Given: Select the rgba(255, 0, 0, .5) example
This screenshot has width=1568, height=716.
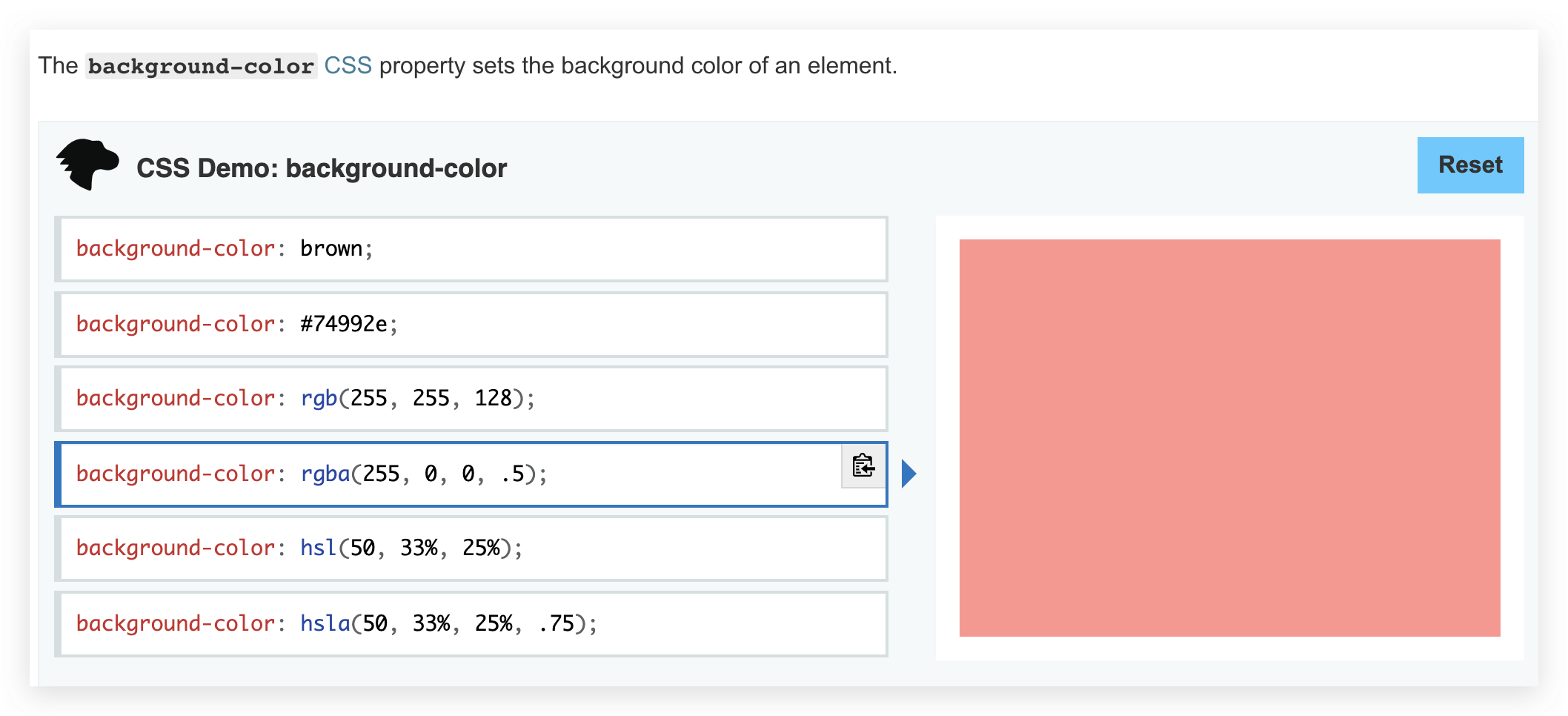Looking at the screenshot, I should coord(471,474).
